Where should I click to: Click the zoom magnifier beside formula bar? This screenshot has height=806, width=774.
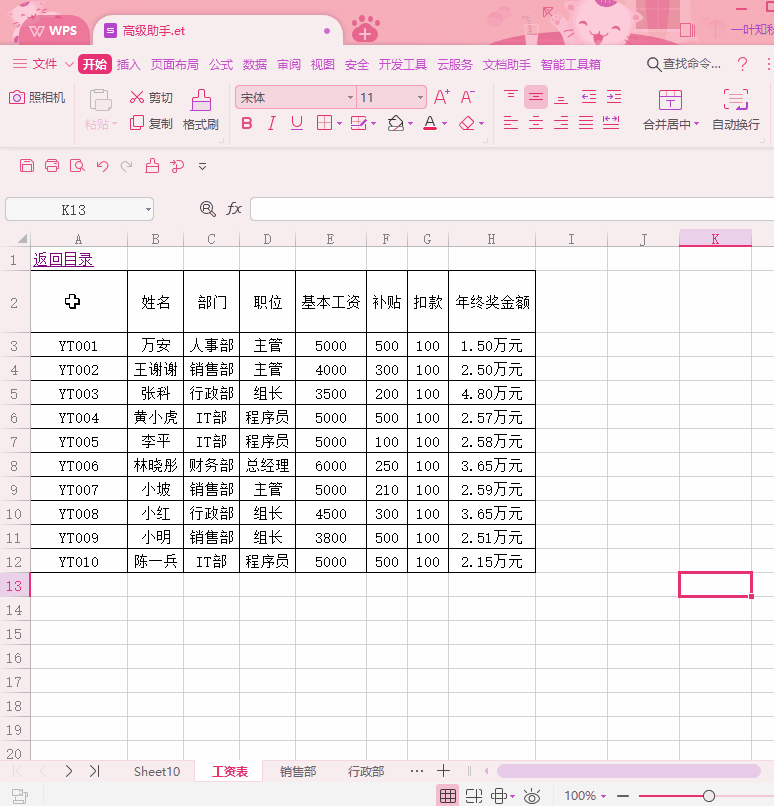tap(208, 209)
